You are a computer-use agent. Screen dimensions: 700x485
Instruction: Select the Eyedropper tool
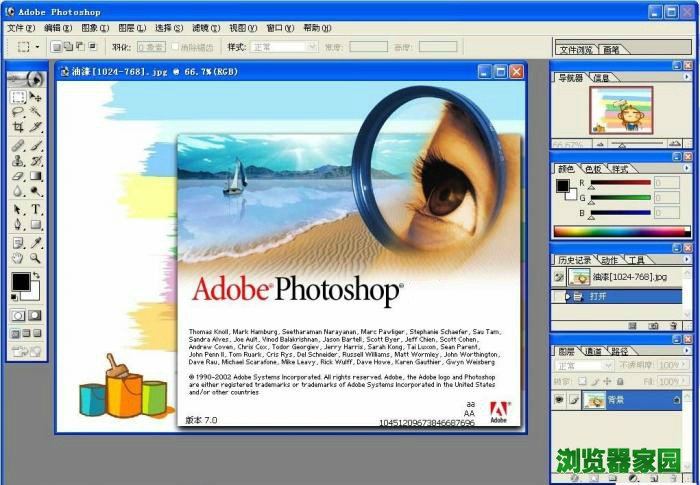point(36,242)
